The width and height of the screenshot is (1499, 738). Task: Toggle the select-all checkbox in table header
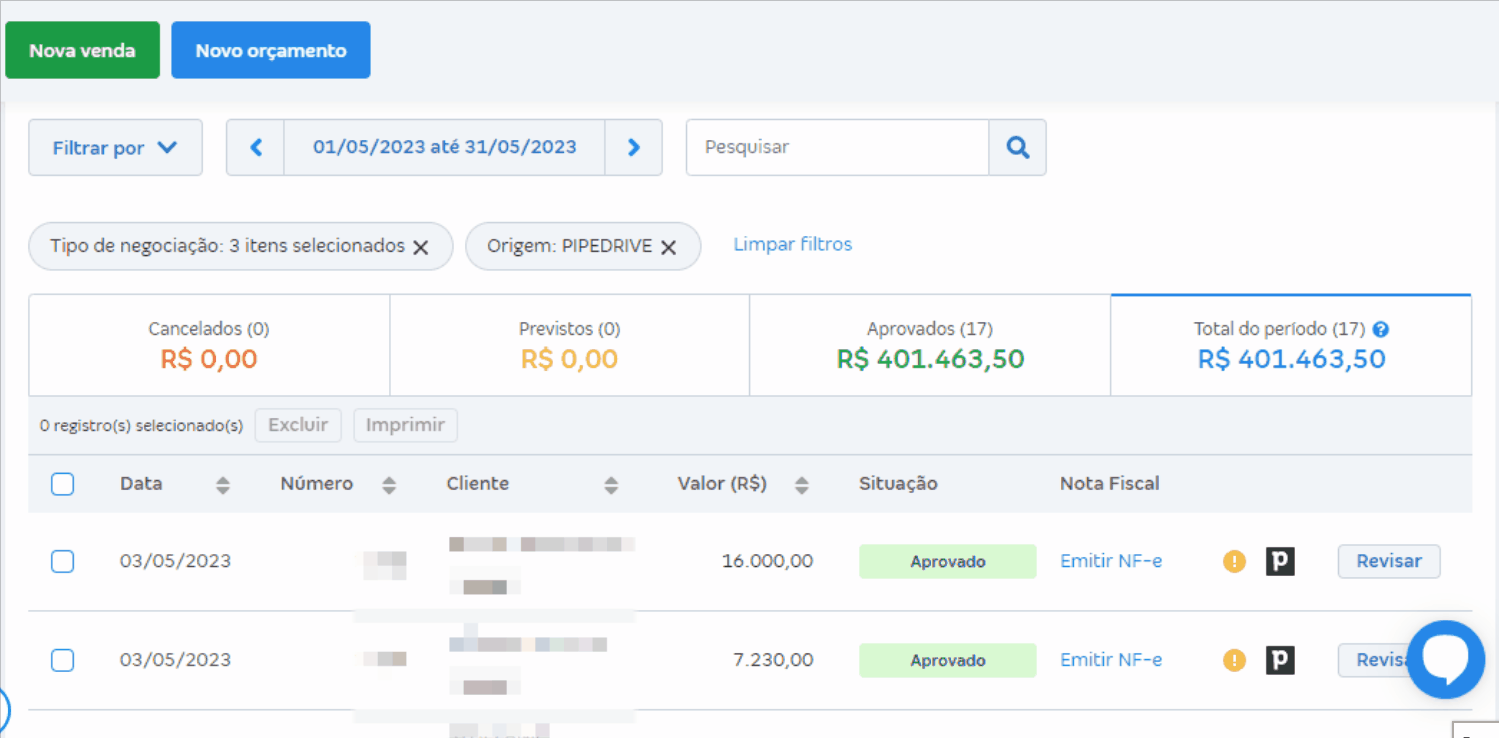pyautogui.click(x=62, y=484)
